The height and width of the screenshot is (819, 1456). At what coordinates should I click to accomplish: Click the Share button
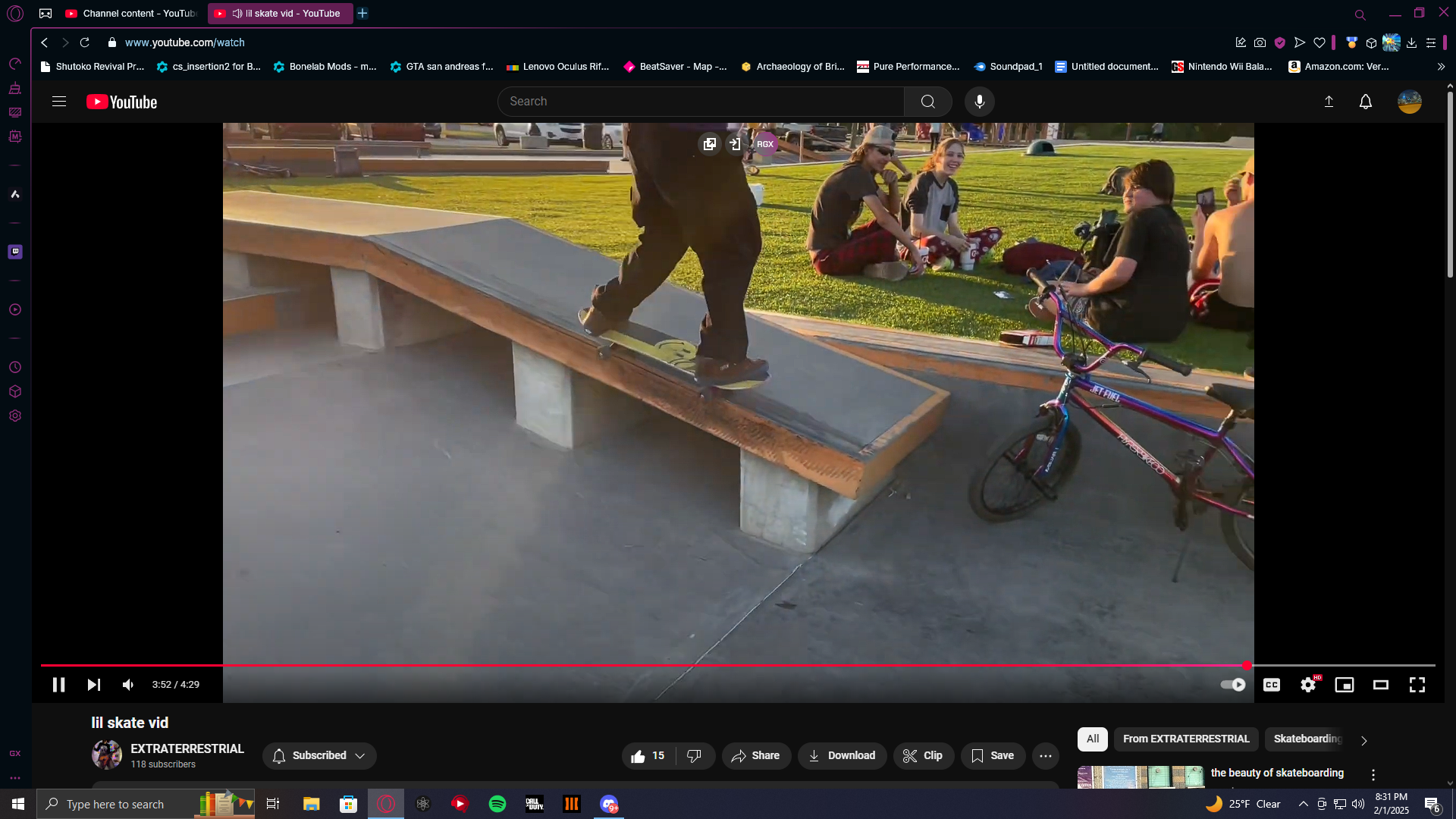point(756,756)
